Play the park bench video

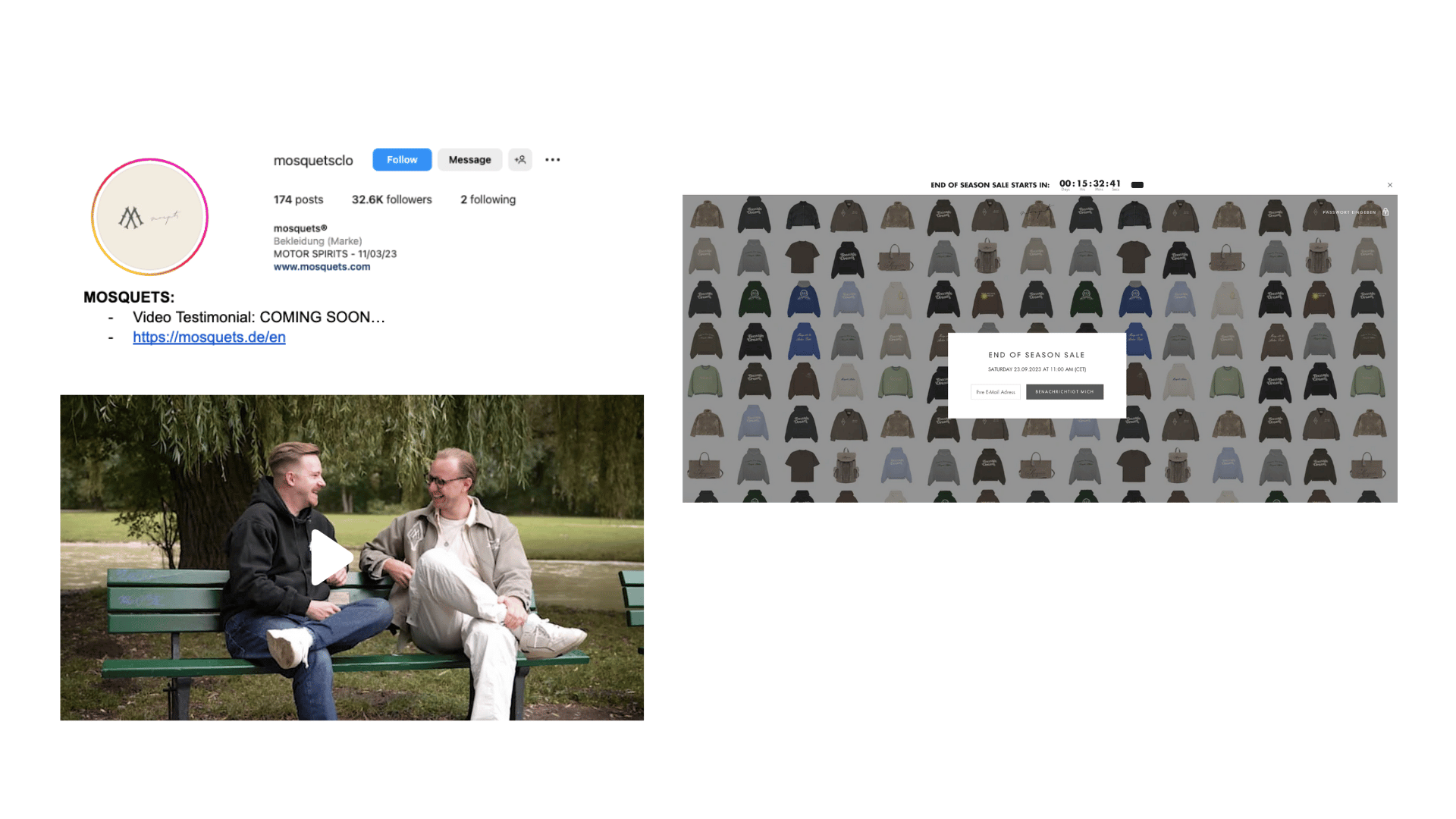coord(331,557)
